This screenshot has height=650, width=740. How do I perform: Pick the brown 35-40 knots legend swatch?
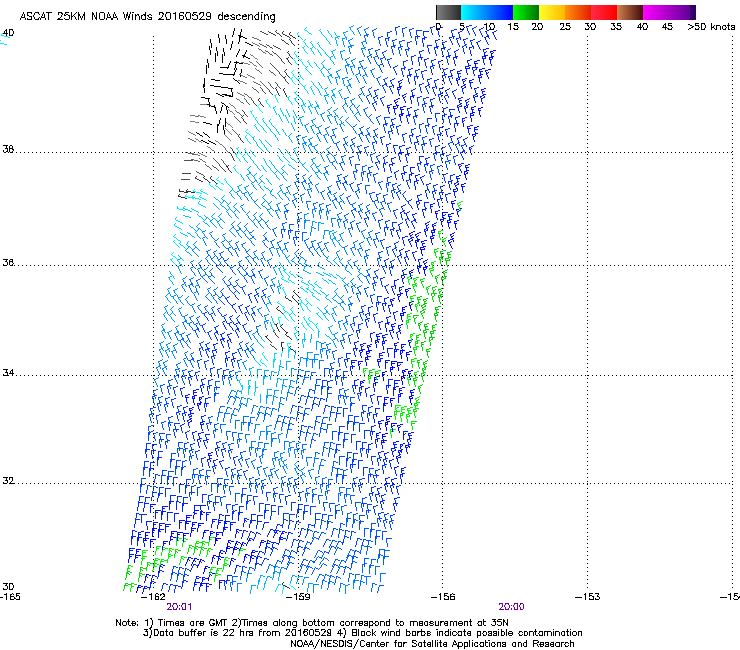[630, 12]
